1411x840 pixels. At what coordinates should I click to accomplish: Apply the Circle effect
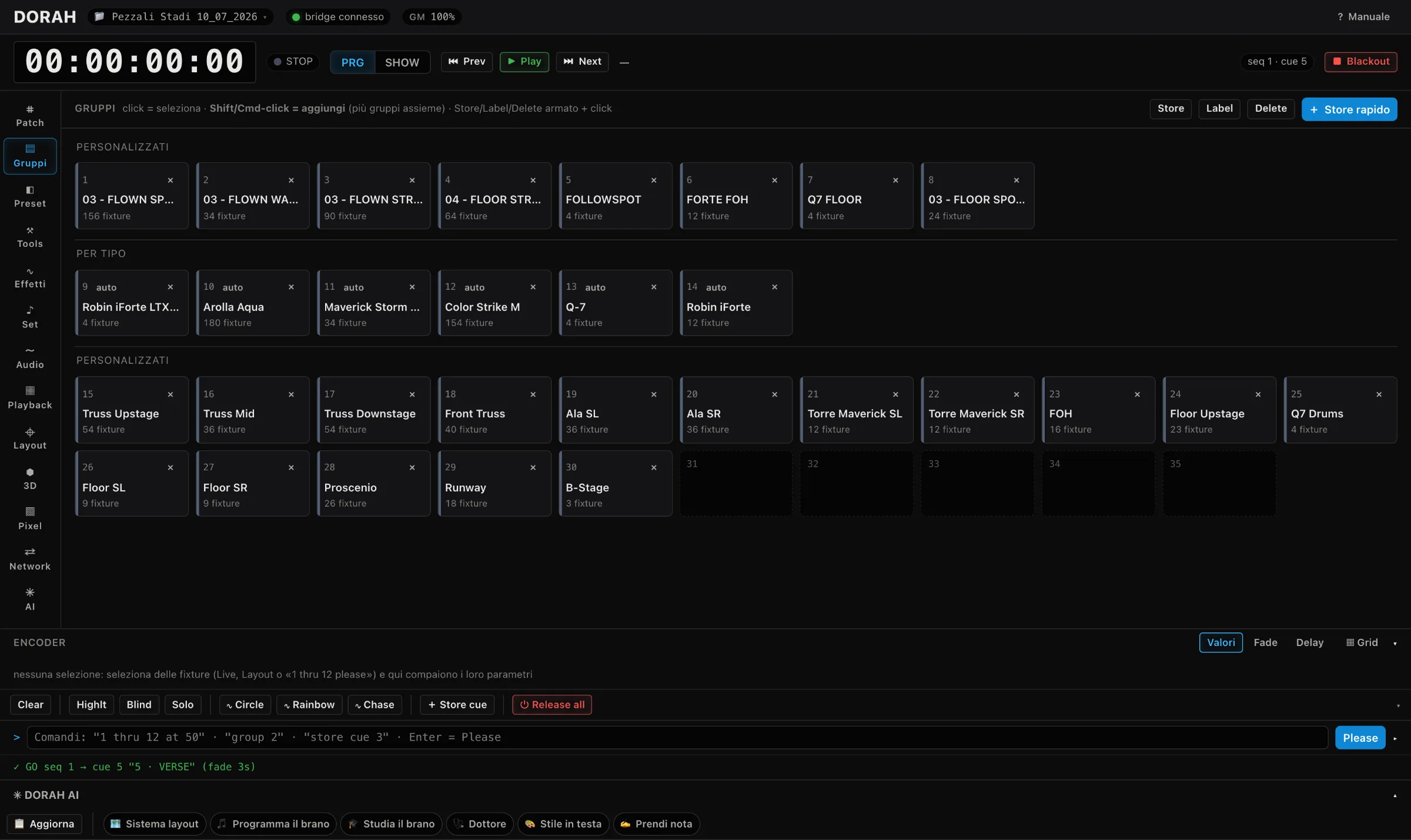tap(245, 705)
